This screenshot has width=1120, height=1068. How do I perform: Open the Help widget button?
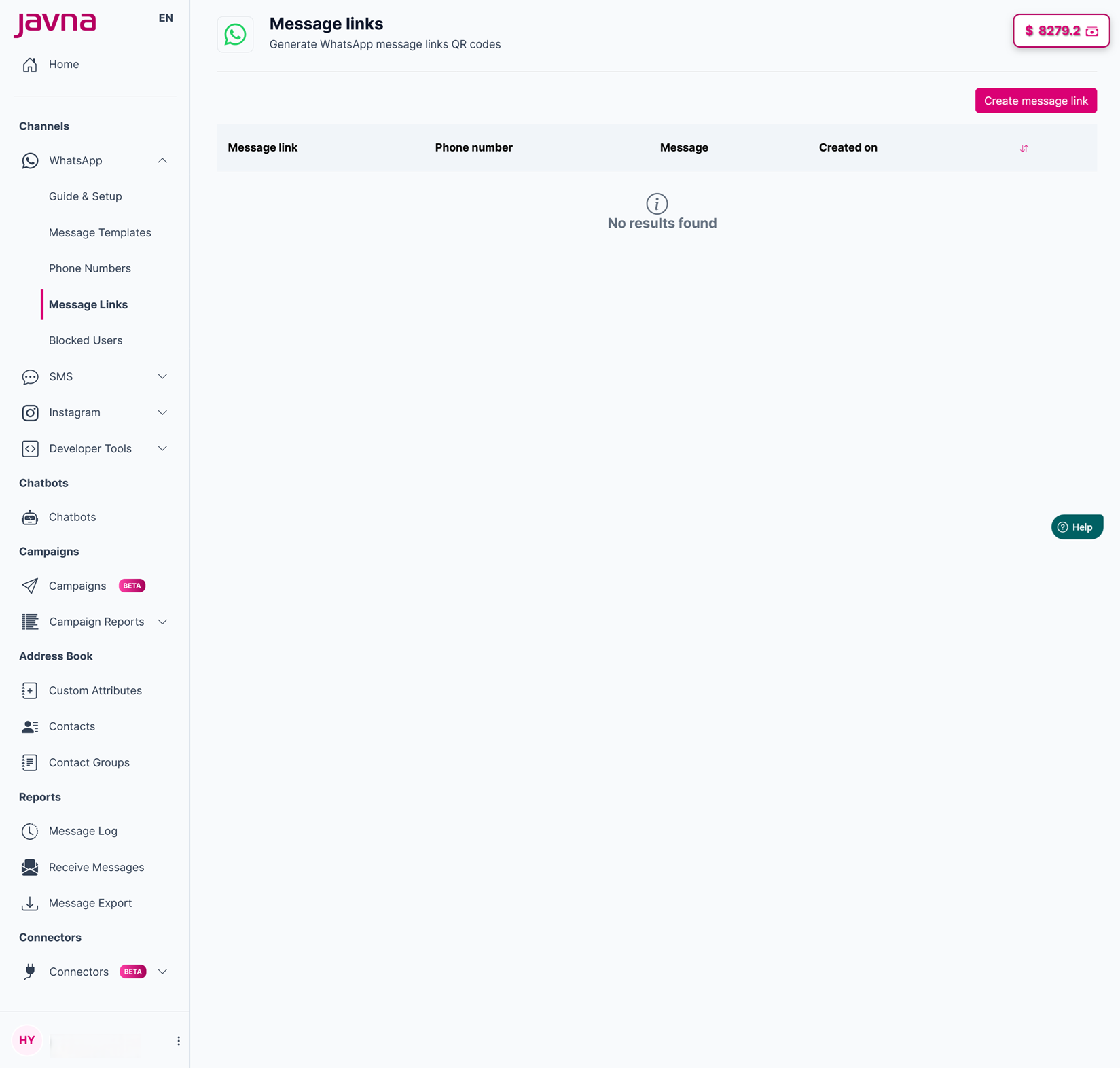tap(1077, 527)
